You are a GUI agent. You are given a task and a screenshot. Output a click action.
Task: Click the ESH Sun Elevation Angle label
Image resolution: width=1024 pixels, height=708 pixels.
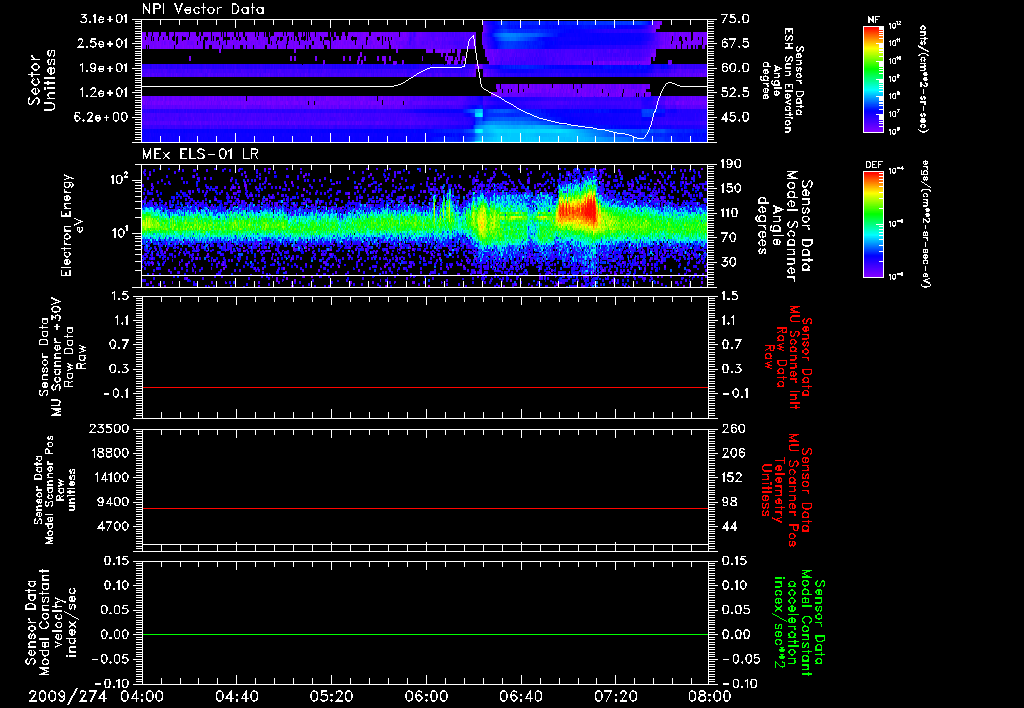(782, 80)
